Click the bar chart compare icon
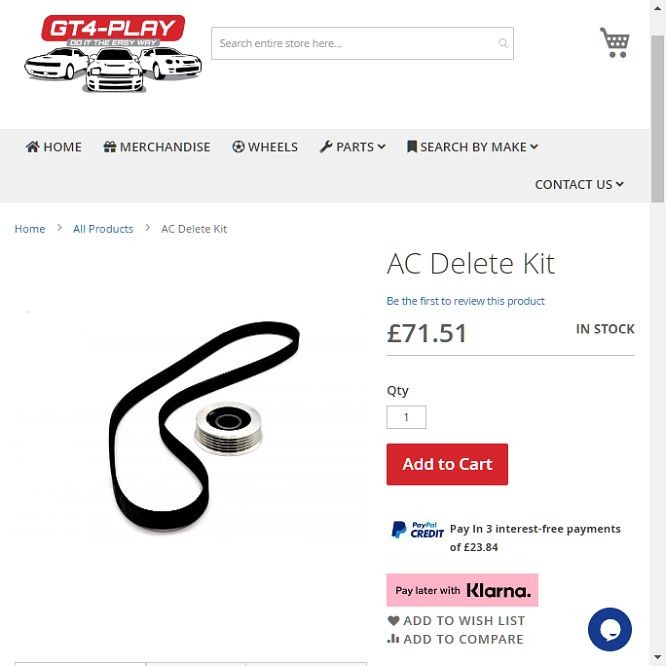The image size is (666, 666). coord(393,639)
